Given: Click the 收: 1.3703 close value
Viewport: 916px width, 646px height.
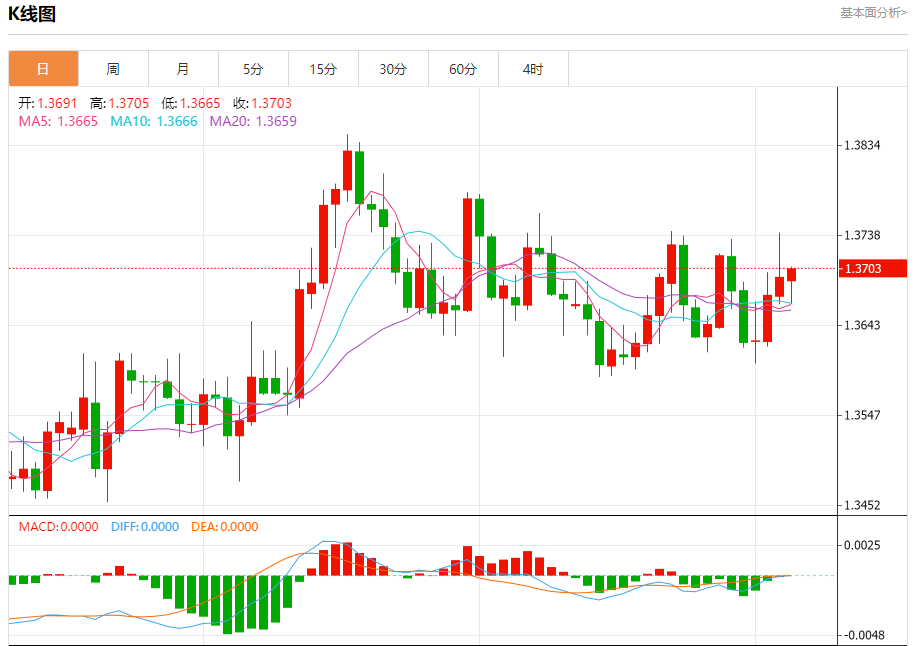Looking at the screenshot, I should click(262, 103).
